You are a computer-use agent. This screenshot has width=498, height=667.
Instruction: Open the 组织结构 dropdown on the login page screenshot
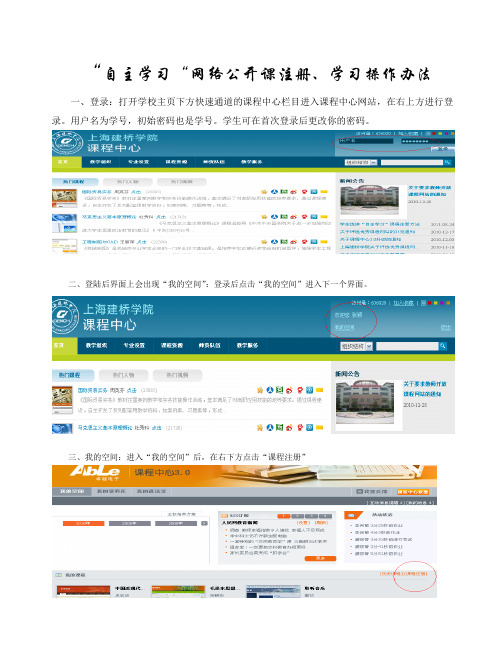click(361, 162)
